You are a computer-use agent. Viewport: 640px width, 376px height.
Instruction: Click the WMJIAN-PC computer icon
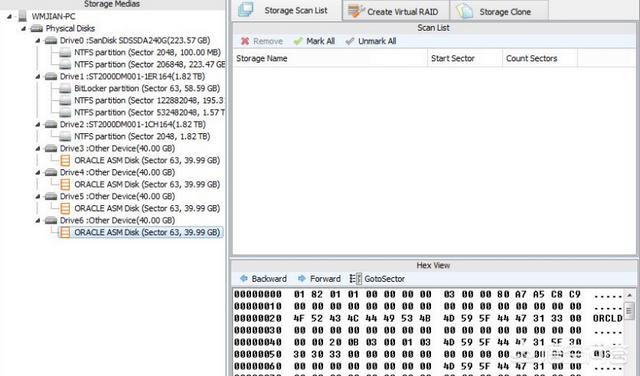coord(22,16)
